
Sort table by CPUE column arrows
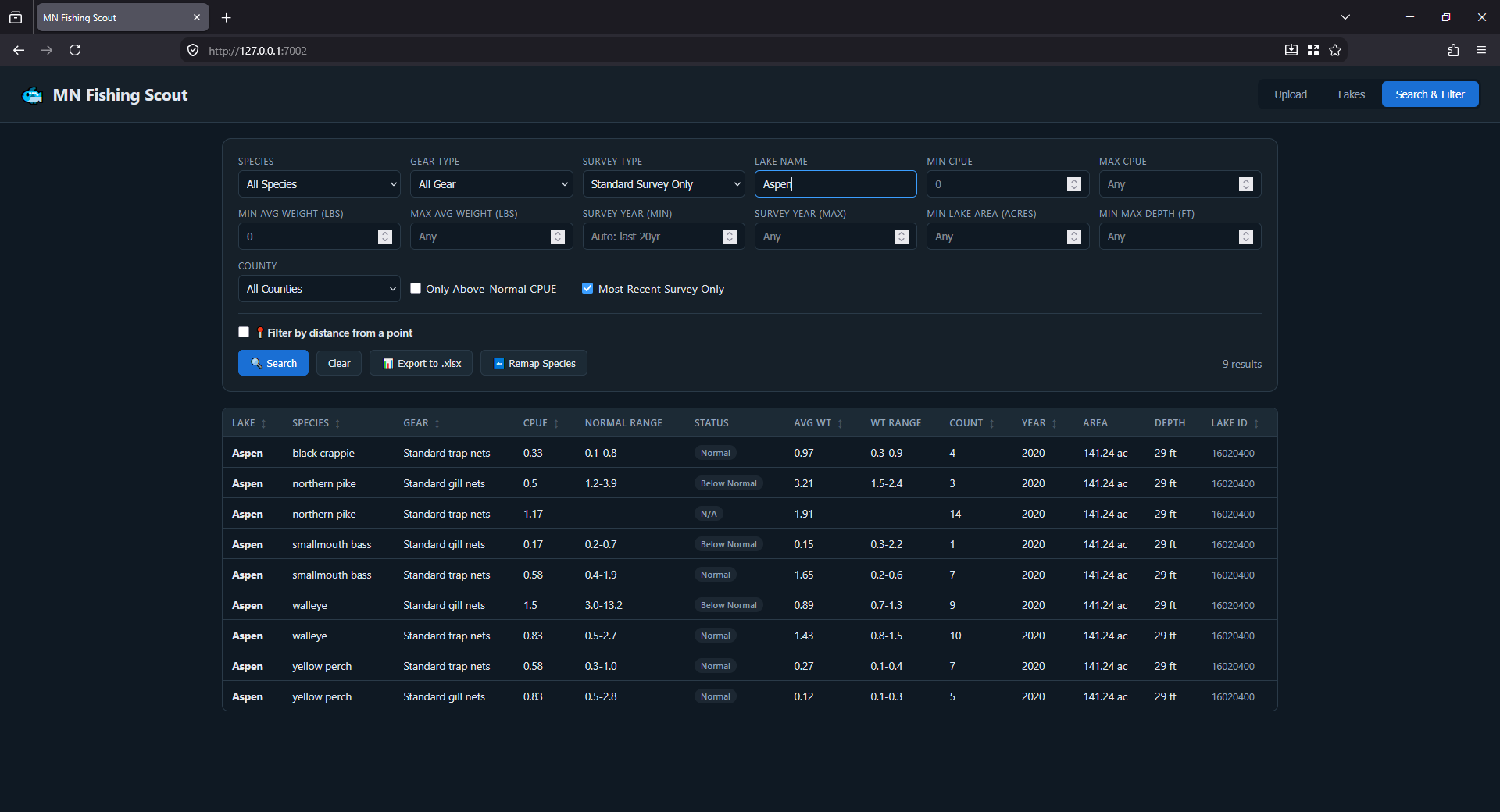(x=556, y=423)
